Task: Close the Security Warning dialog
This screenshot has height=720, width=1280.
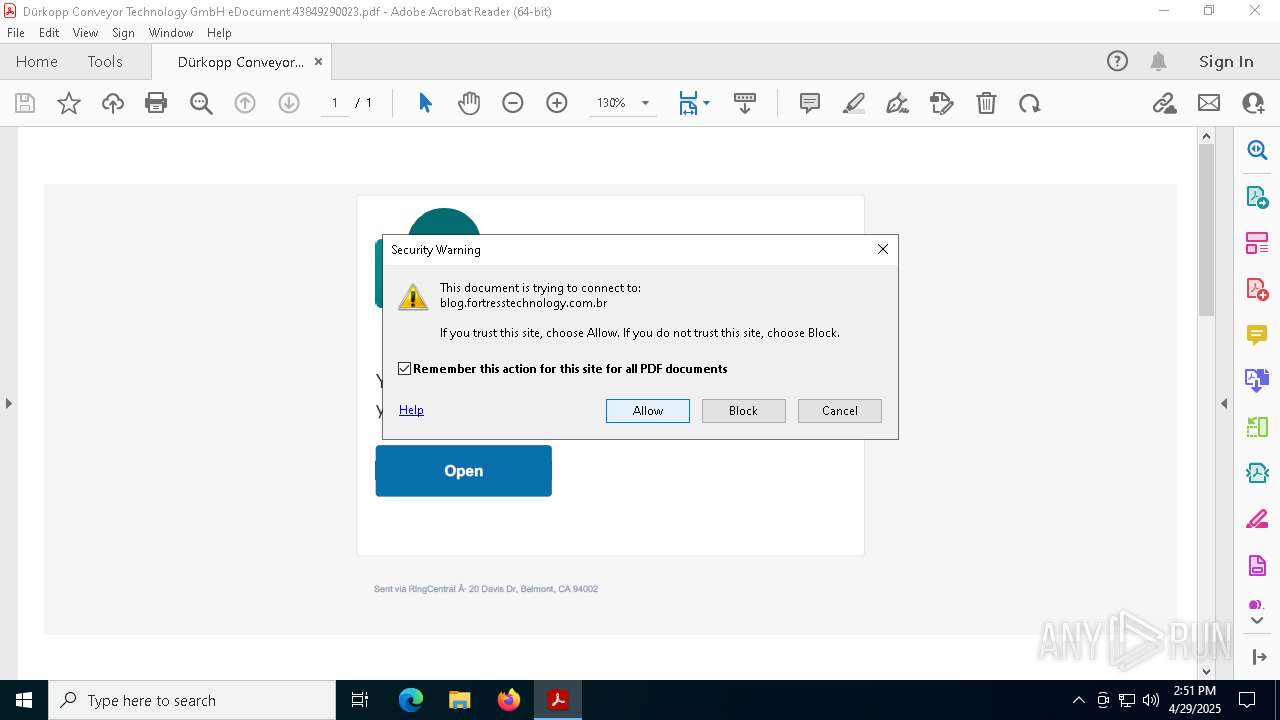Action: click(883, 249)
